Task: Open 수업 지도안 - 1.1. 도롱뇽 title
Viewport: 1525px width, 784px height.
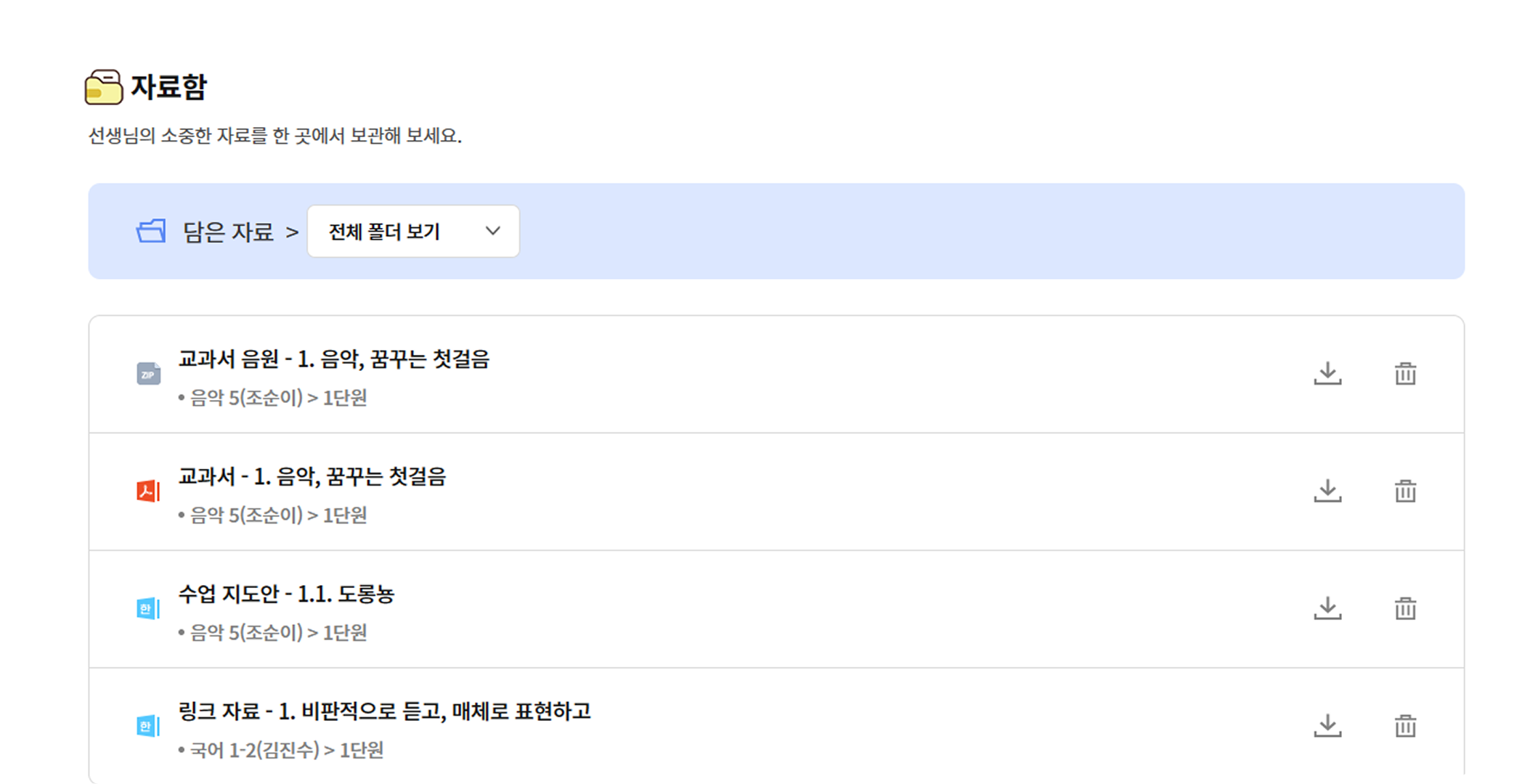Action: pos(286,594)
